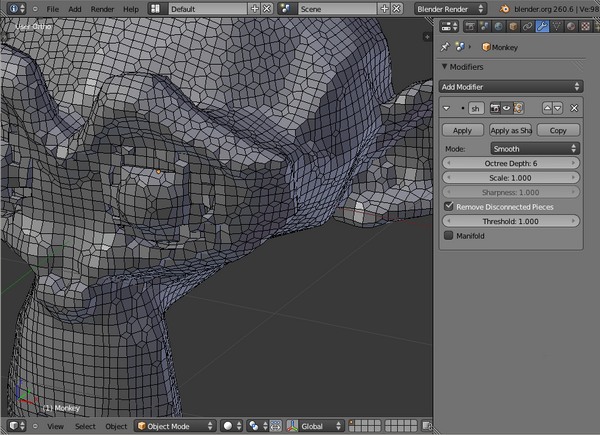This screenshot has width=600, height=435.
Task: Open the Render menu
Action: coord(102,9)
